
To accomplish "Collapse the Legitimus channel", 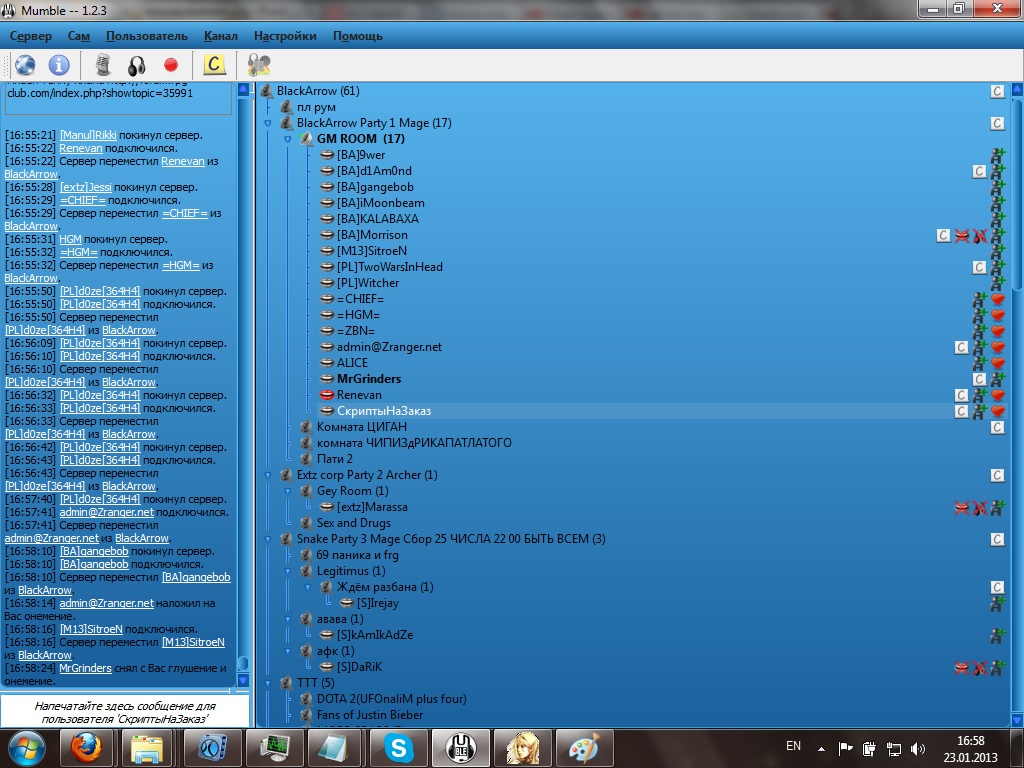I will point(288,571).
